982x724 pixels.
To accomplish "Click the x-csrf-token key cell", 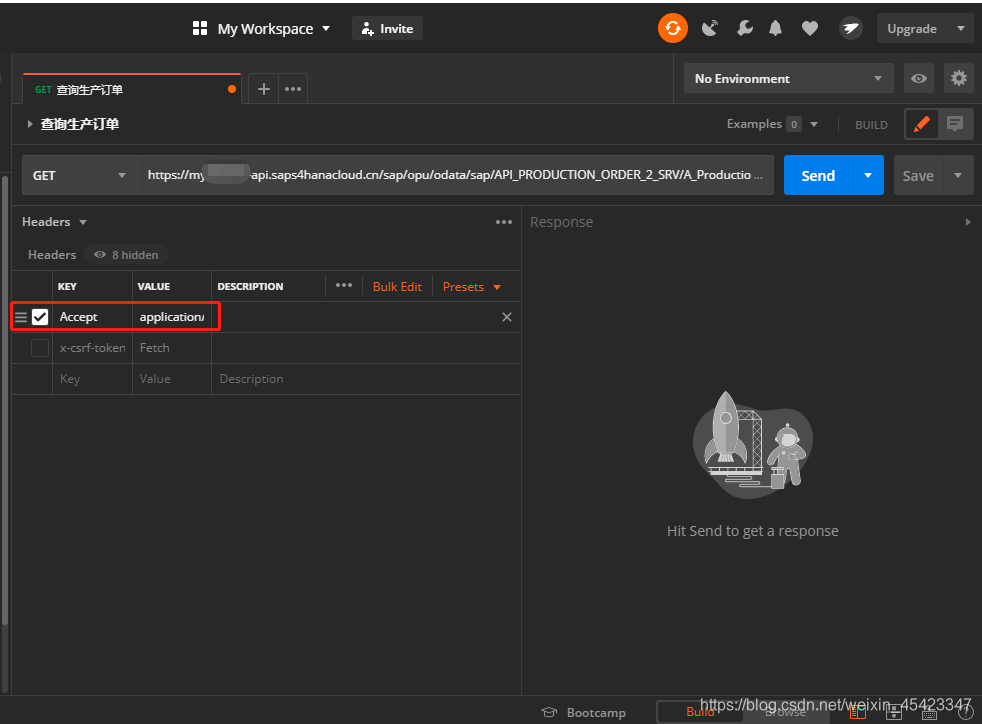I will 93,348.
